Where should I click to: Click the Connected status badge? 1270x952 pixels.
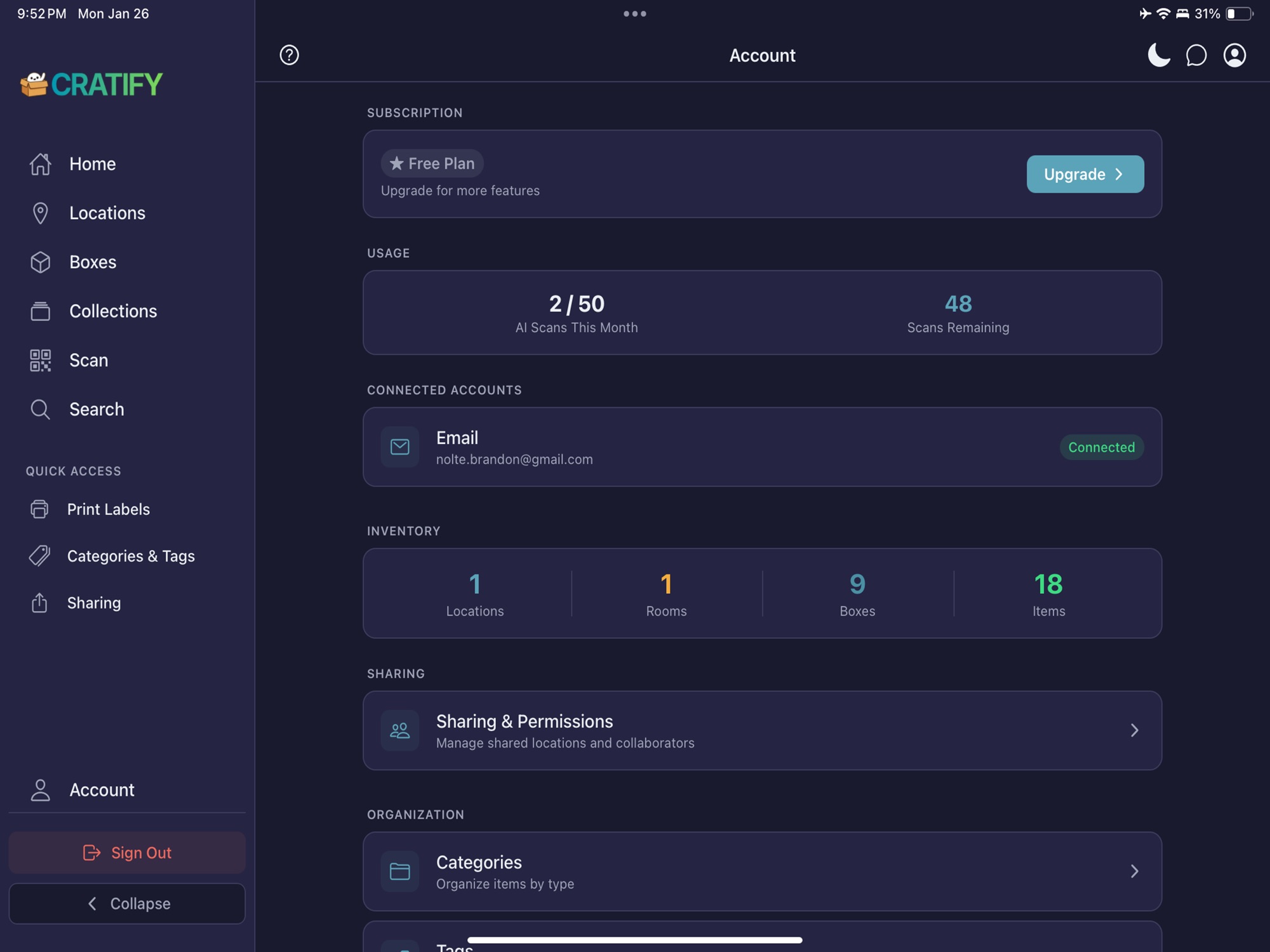click(1101, 447)
